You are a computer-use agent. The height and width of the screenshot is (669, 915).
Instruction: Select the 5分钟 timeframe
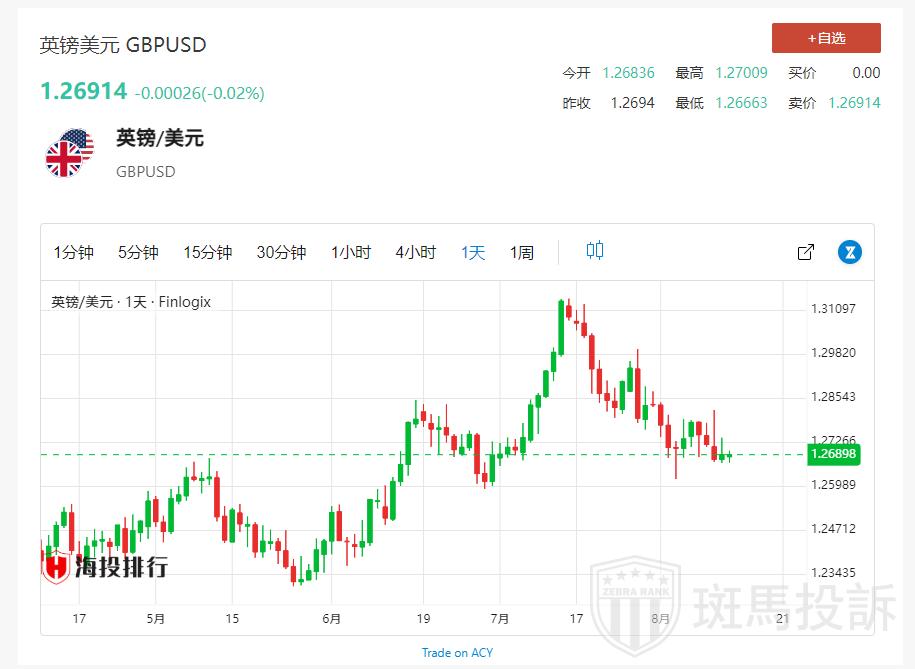(x=138, y=252)
